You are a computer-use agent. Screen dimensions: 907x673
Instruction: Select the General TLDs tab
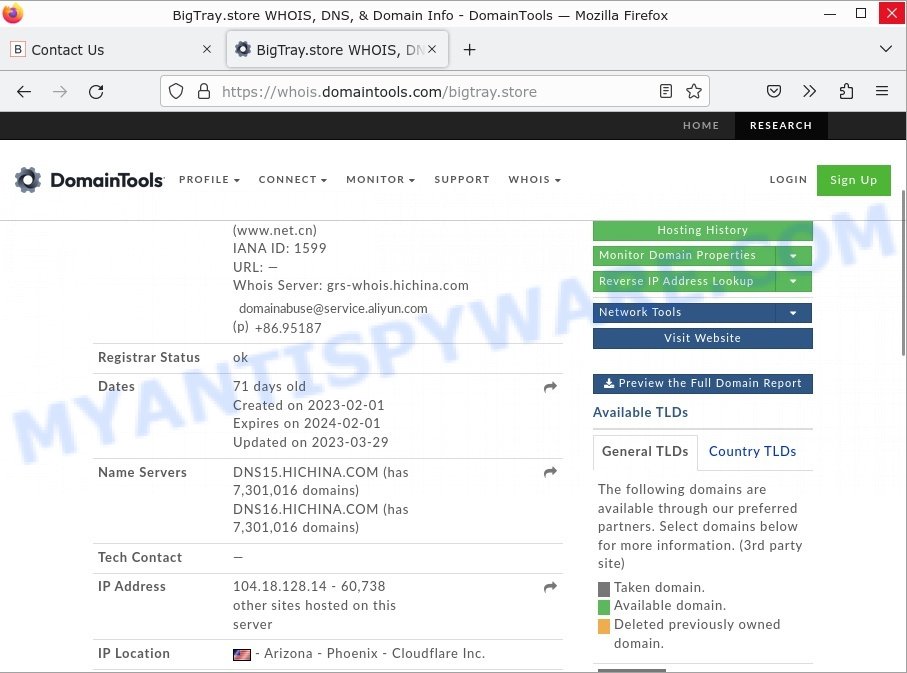coord(645,452)
